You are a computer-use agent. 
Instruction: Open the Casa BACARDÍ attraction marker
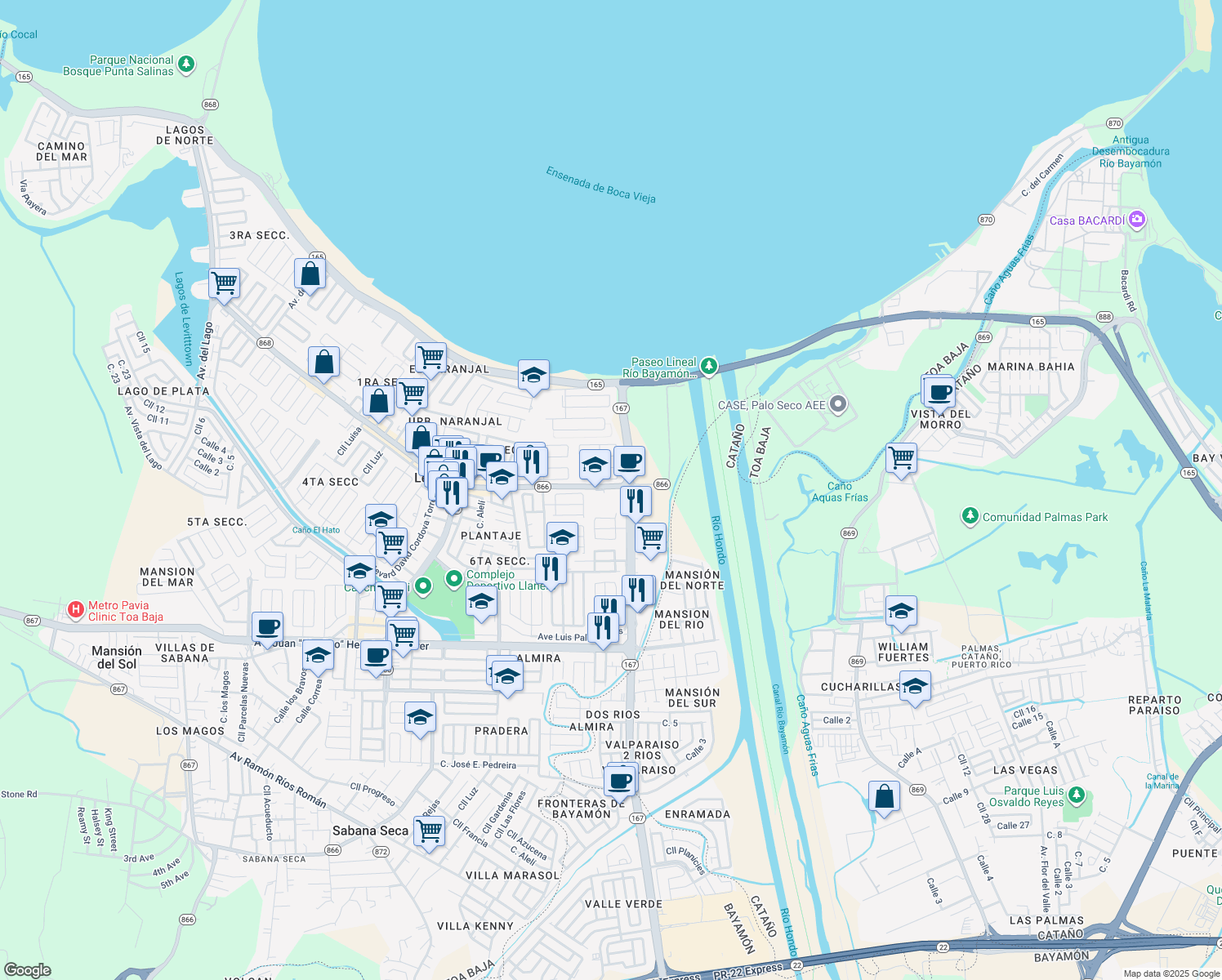click(x=1137, y=219)
